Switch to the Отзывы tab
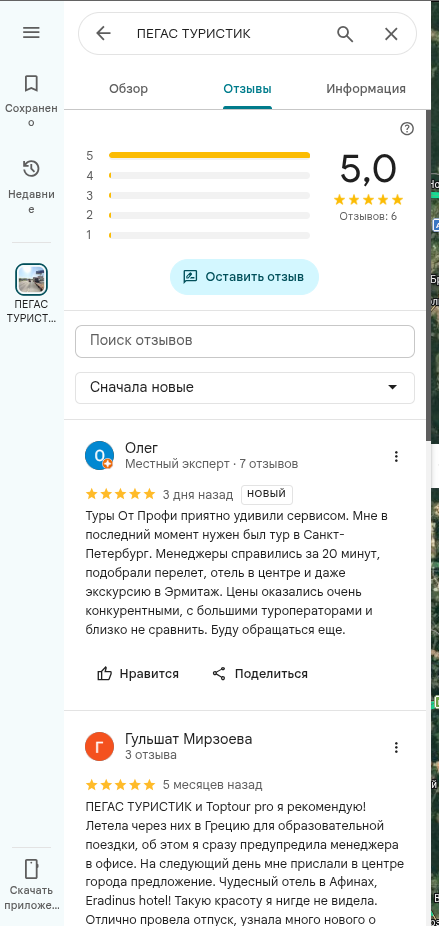439x926 pixels. pos(247,89)
